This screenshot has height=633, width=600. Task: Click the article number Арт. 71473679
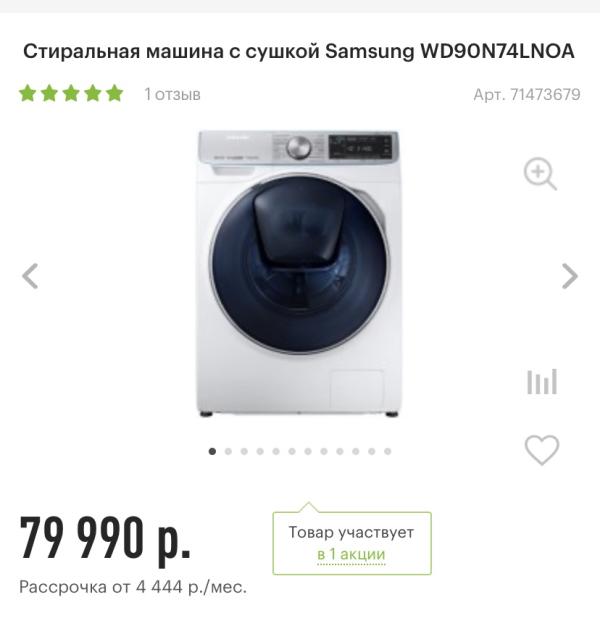coord(527,95)
